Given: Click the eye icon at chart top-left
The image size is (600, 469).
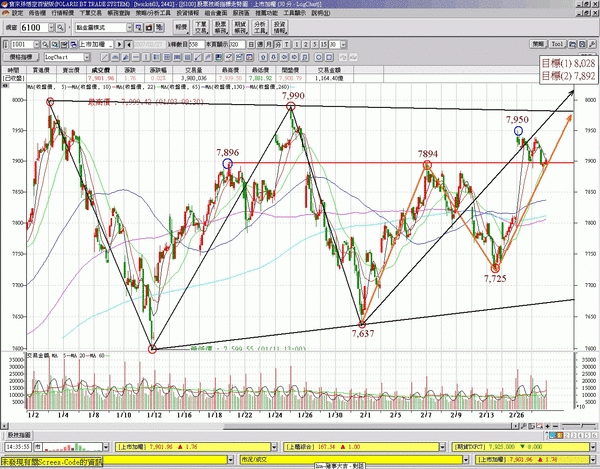Looking at the screenshot, I should pyautogui.click(x=5, y=86).
